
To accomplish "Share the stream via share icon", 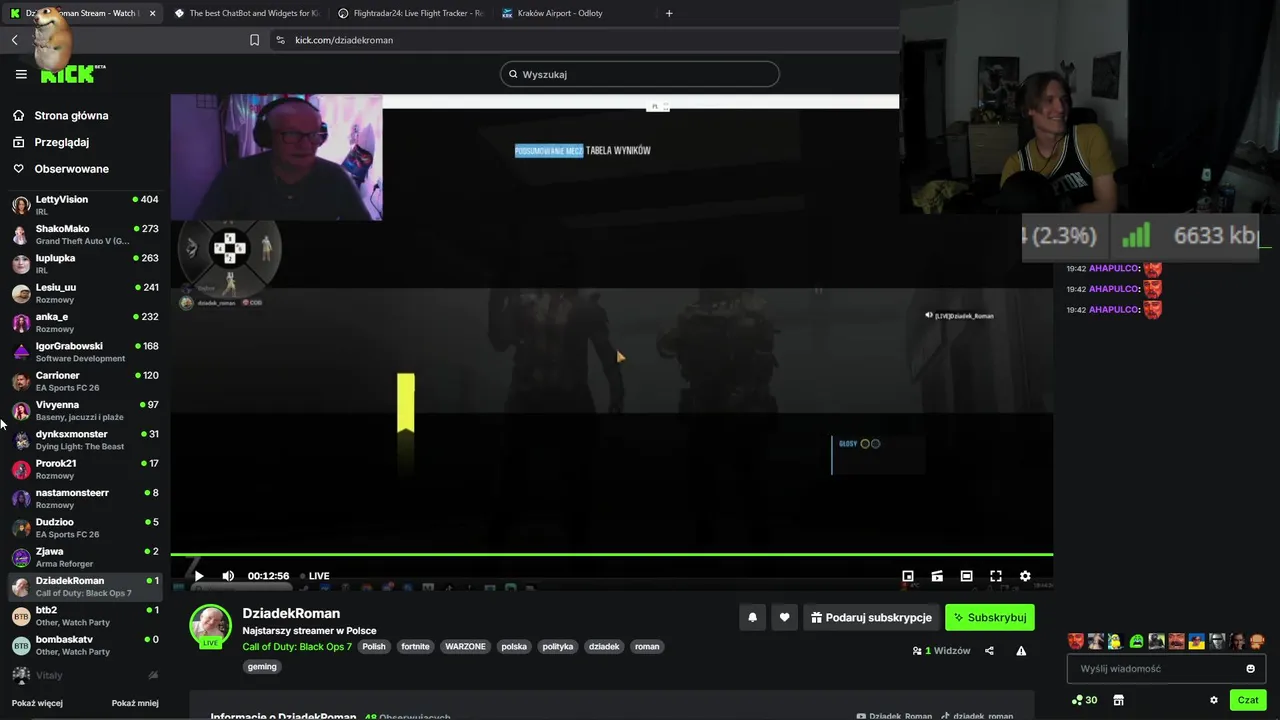I will [989, 651].
